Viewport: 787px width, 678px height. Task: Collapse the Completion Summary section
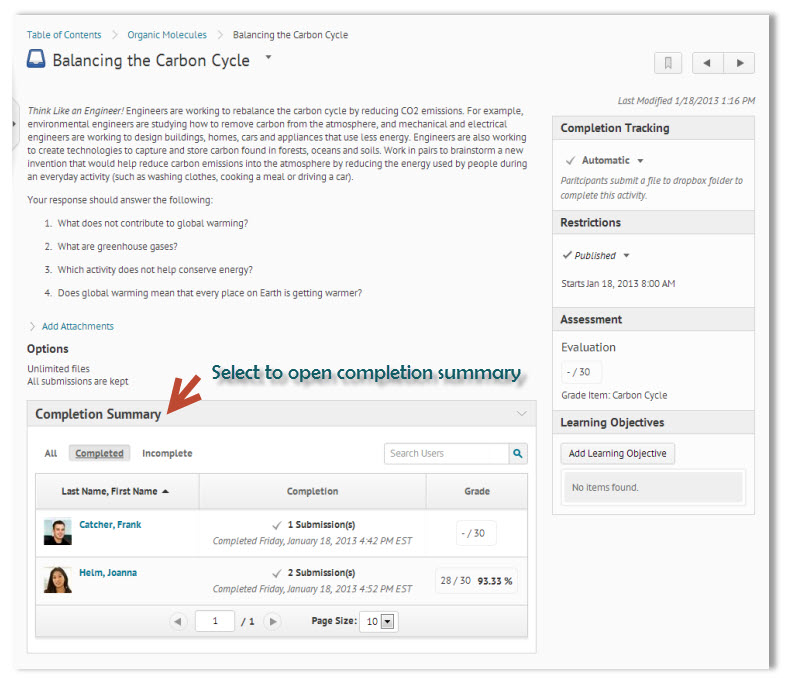pos(520,414)
